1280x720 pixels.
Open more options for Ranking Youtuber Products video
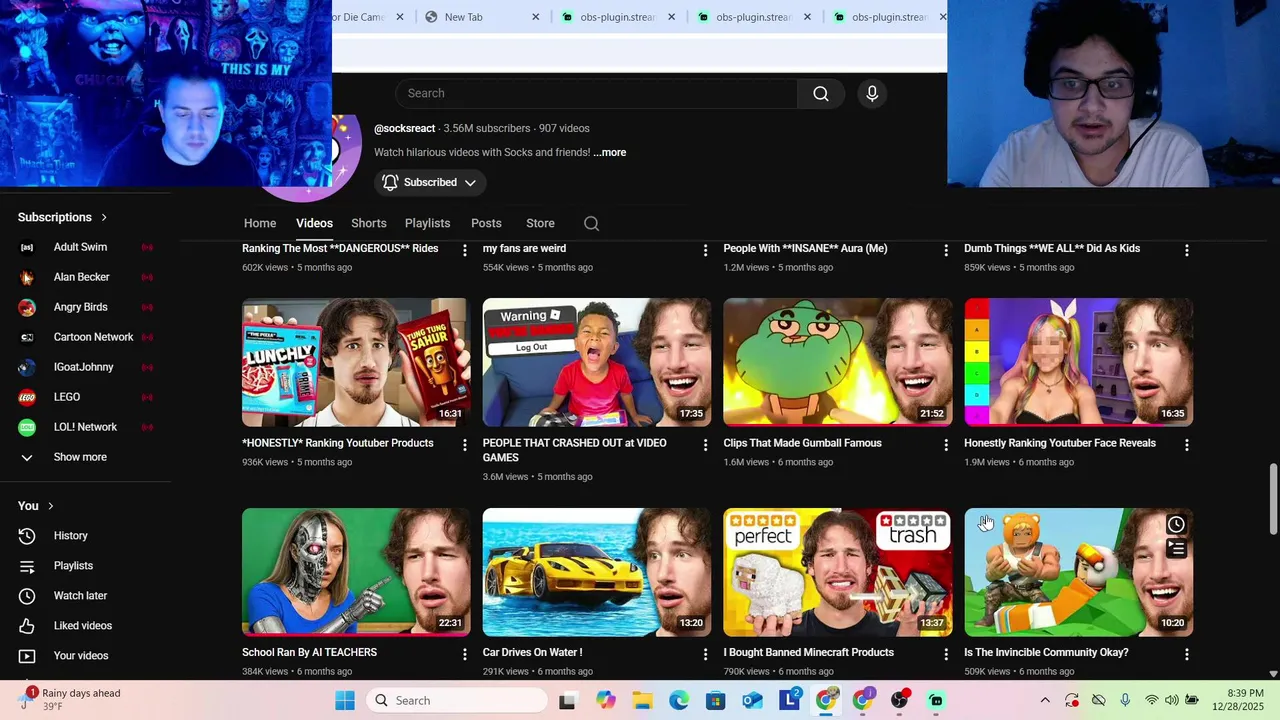pos(464,445)
